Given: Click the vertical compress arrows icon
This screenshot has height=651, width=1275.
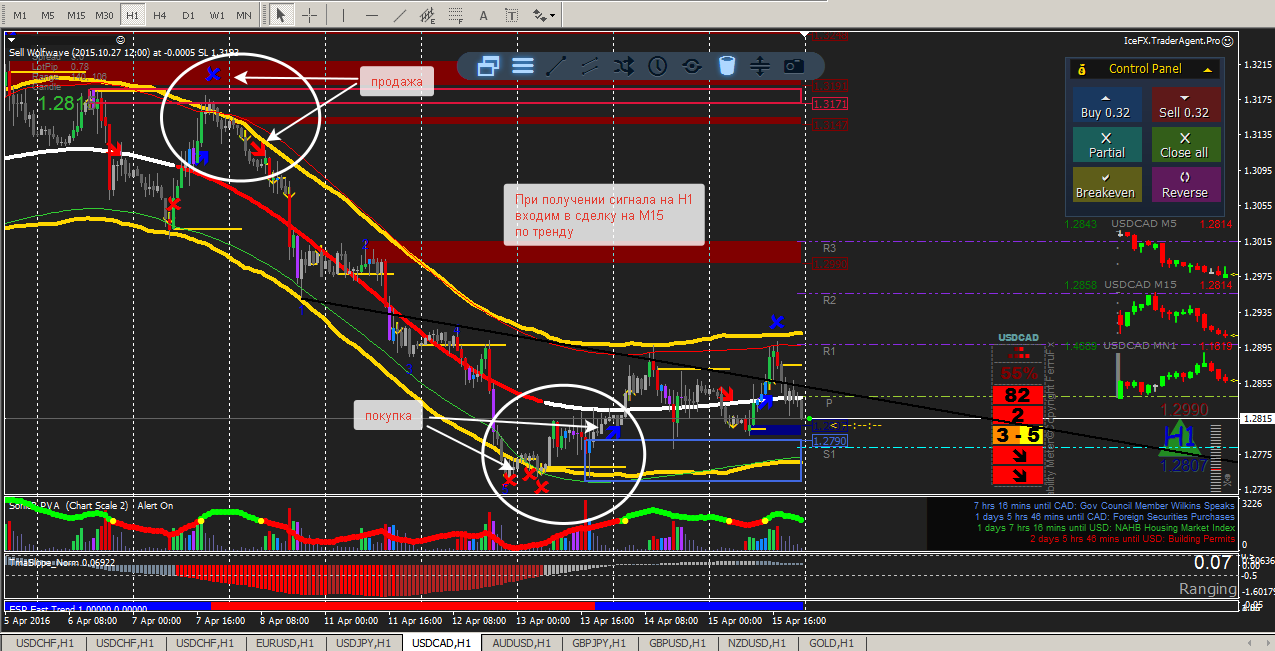Looking at the screenshot, I should (x=760, y=66).
